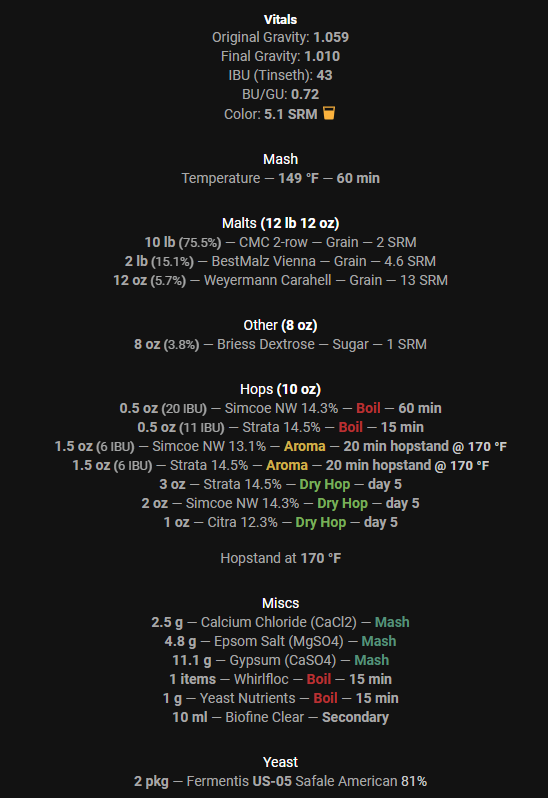Click red Boil label on Simcoe 60 min
548x798 pixels.
(x=368, y=408)
